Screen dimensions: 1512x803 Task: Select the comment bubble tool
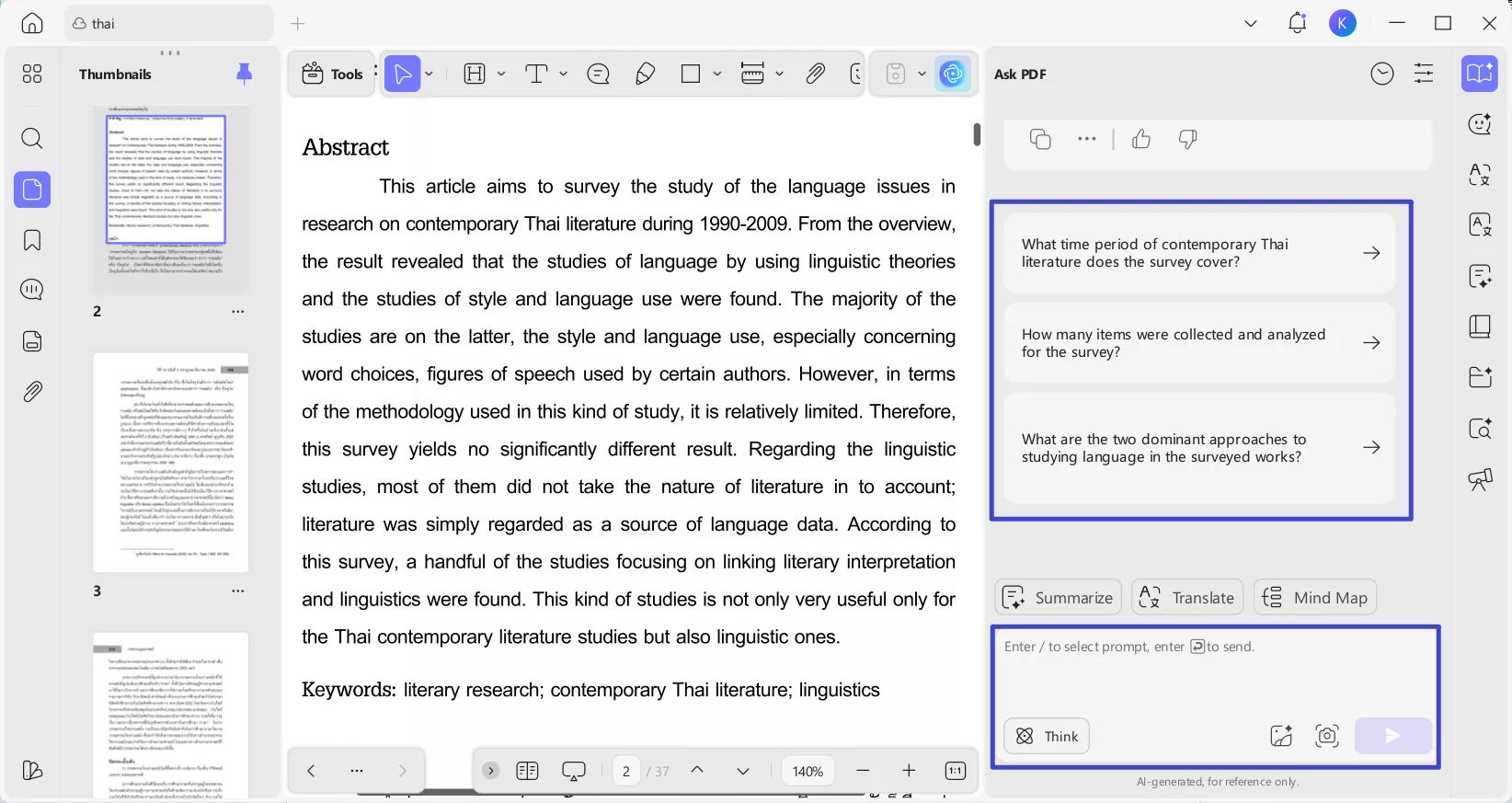(599, 75)
